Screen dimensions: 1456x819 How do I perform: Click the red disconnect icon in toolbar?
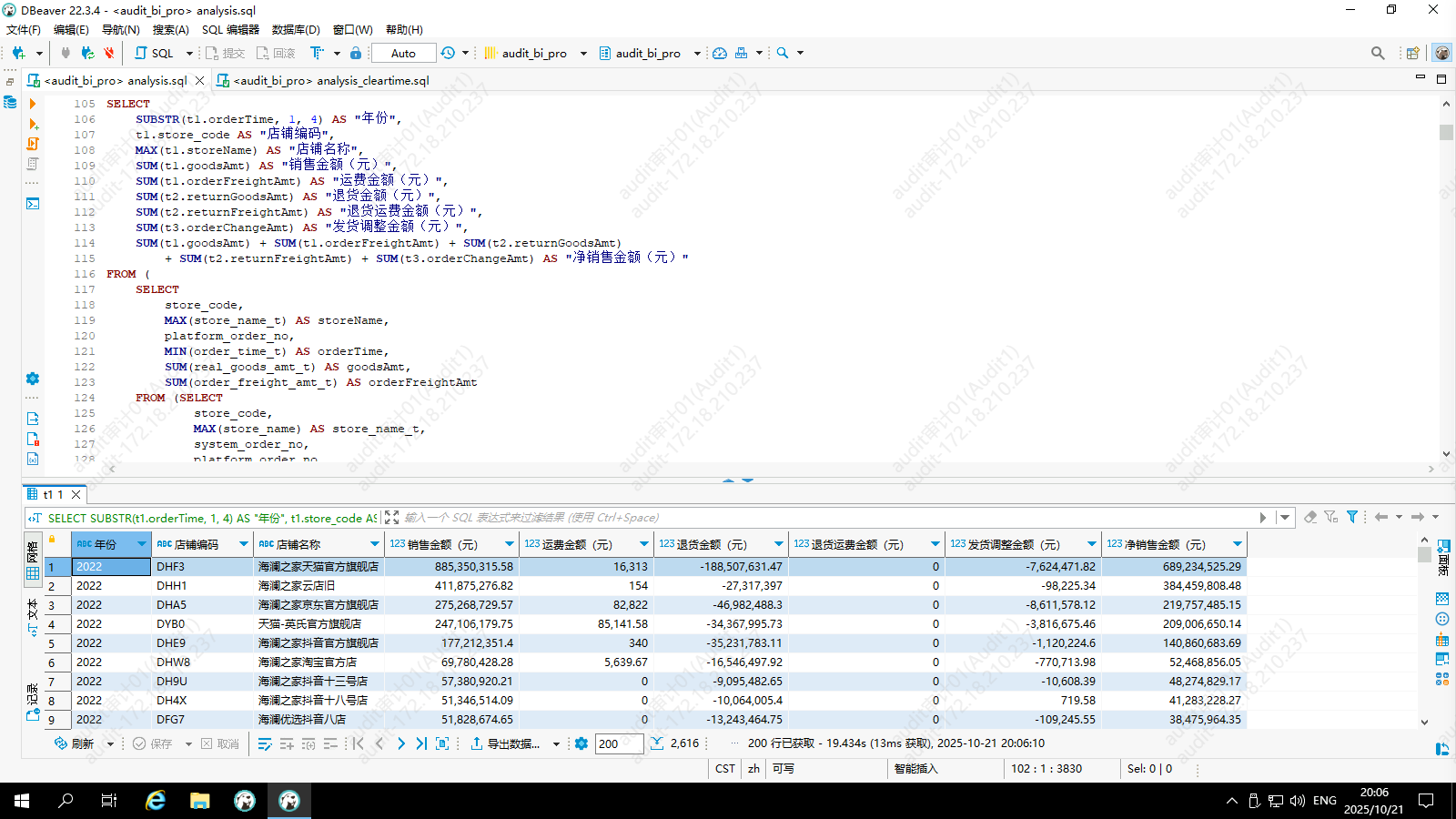[x=109, y=53]
